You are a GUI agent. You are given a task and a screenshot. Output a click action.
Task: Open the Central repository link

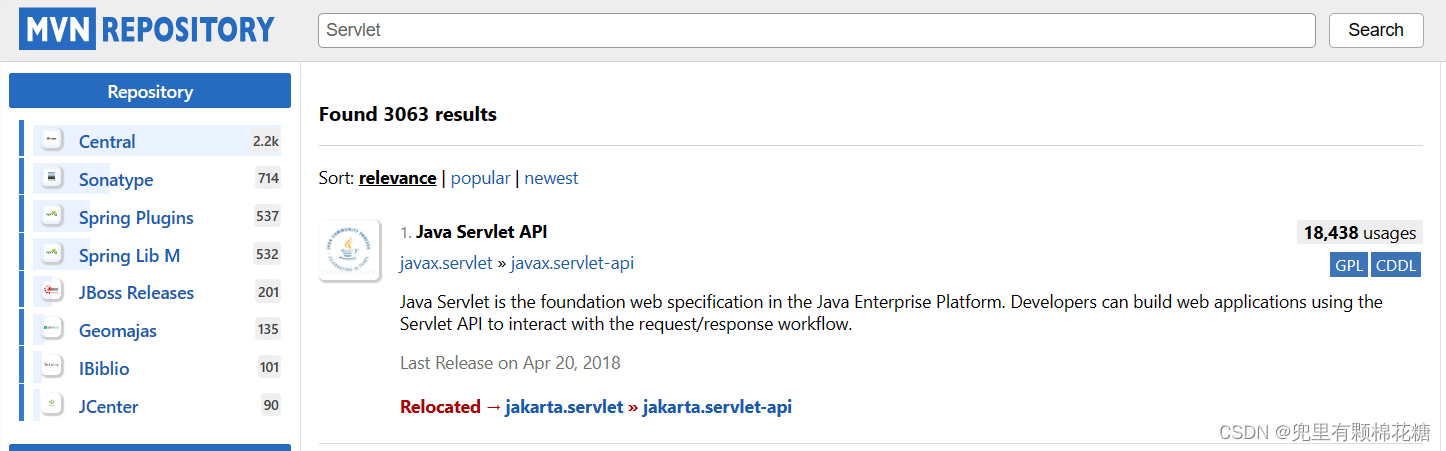click(x=107, y=142)
